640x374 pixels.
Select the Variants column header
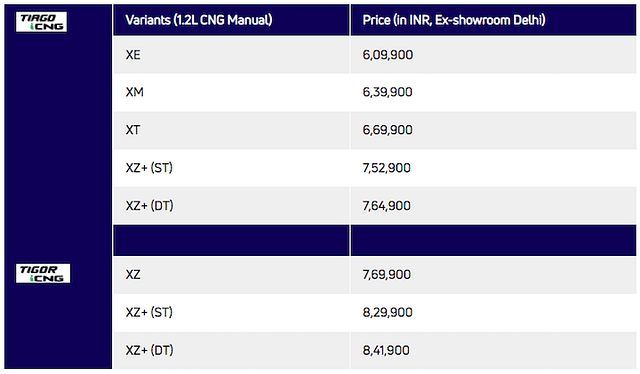pos(231,20)
